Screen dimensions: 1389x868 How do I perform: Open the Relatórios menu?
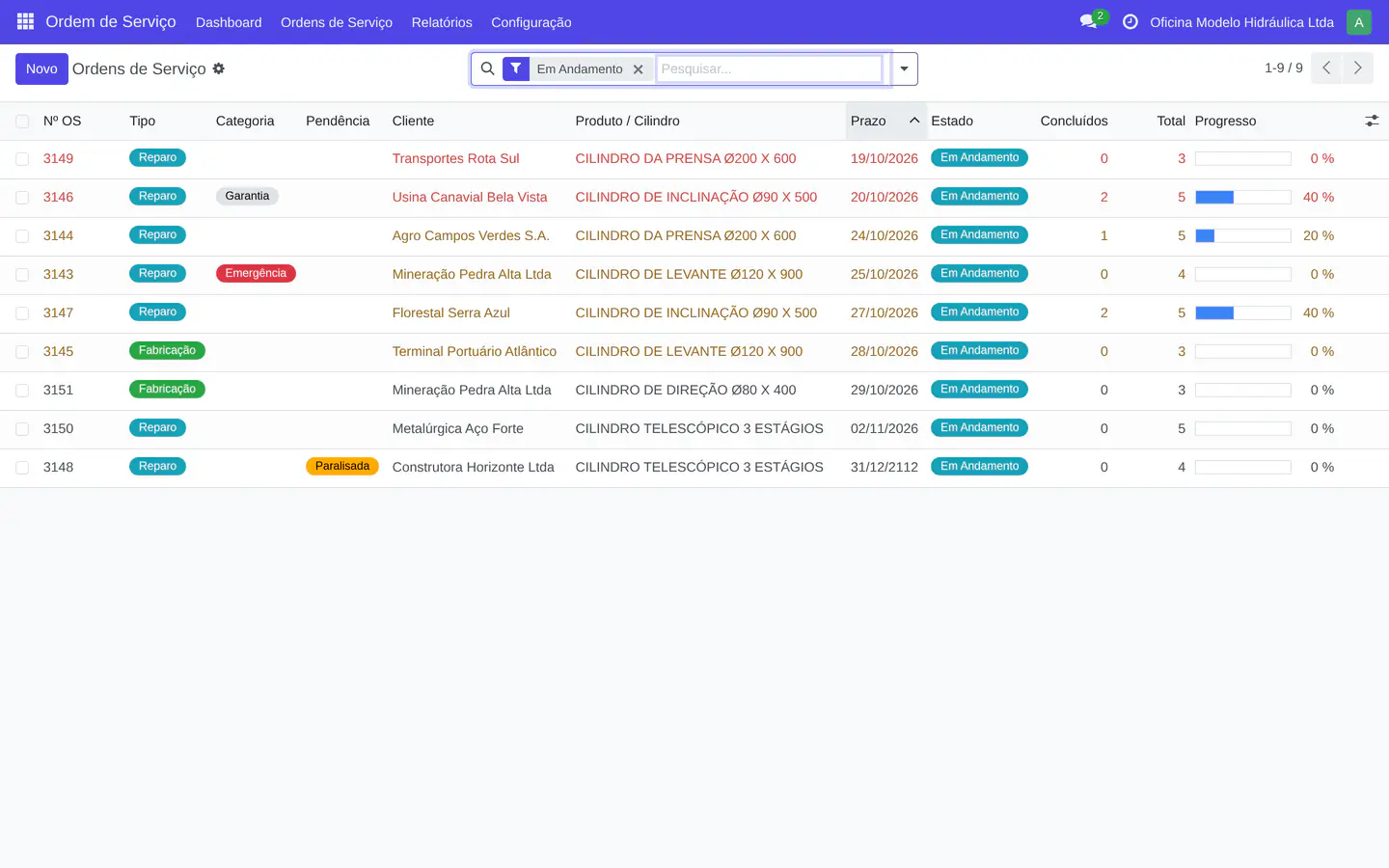click(x=442, y=22)
